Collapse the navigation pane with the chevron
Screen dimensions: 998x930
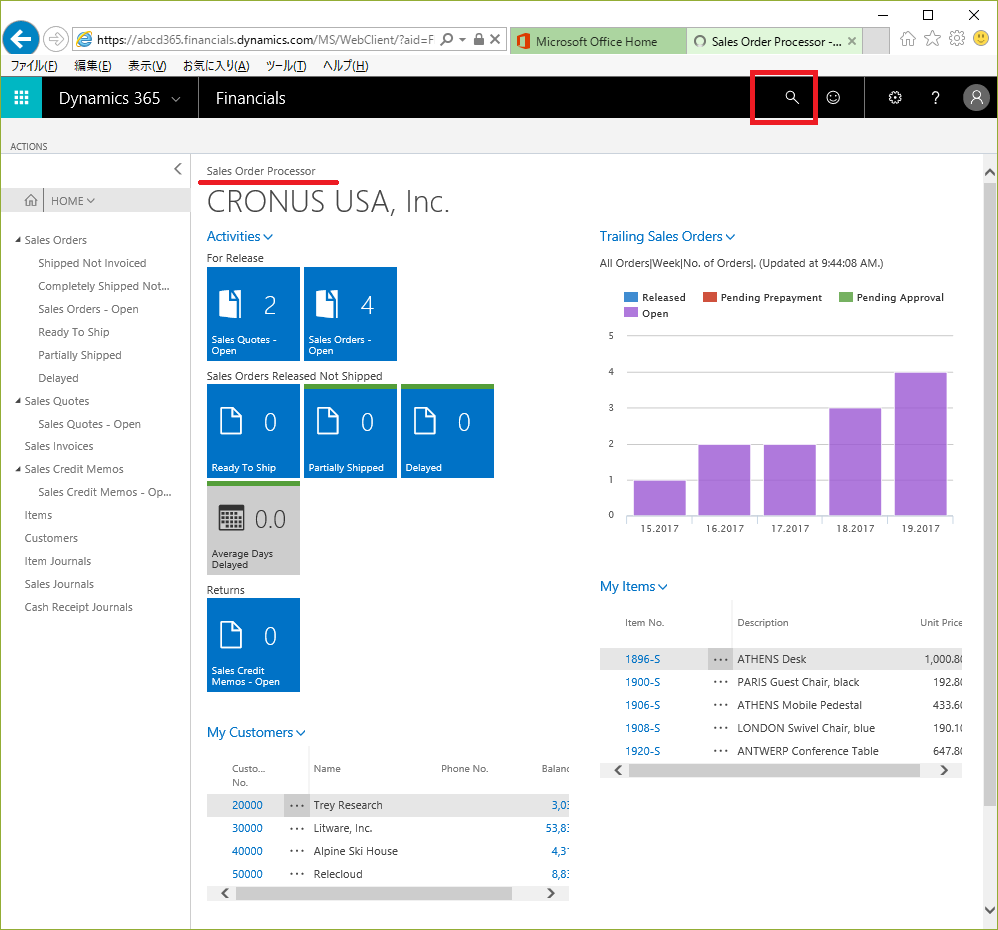(x=178, y=169)
